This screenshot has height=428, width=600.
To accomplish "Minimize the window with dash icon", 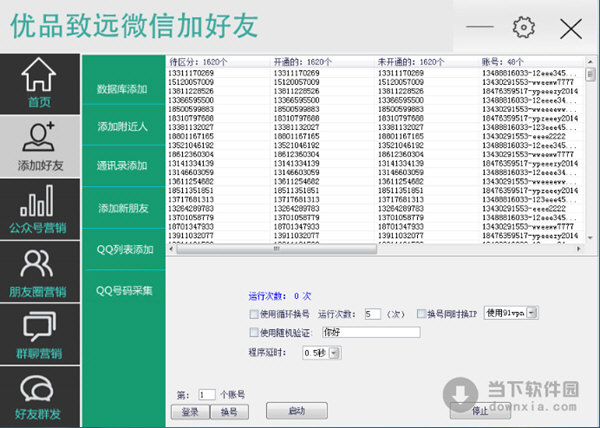I will click(x=480, y=27).
